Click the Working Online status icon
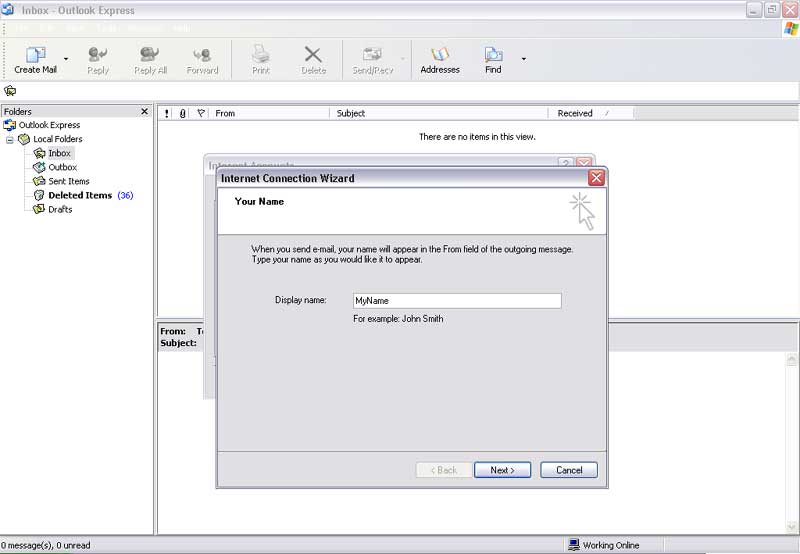The image size is (800, 554). click(574, 545)
